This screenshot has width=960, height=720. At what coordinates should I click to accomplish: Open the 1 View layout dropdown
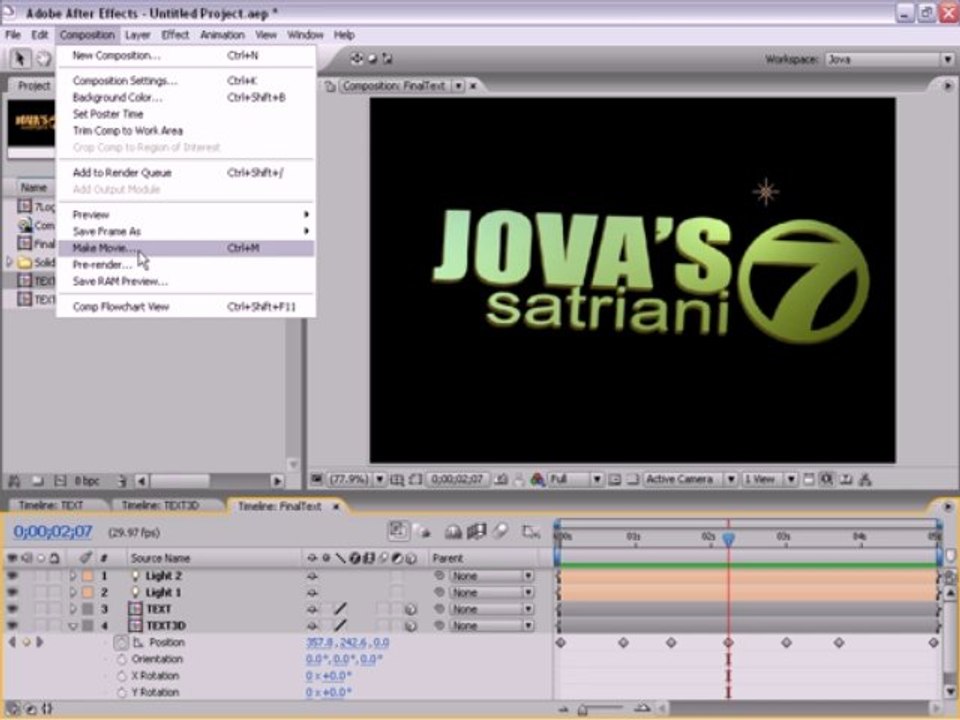(x=769, y=479)
